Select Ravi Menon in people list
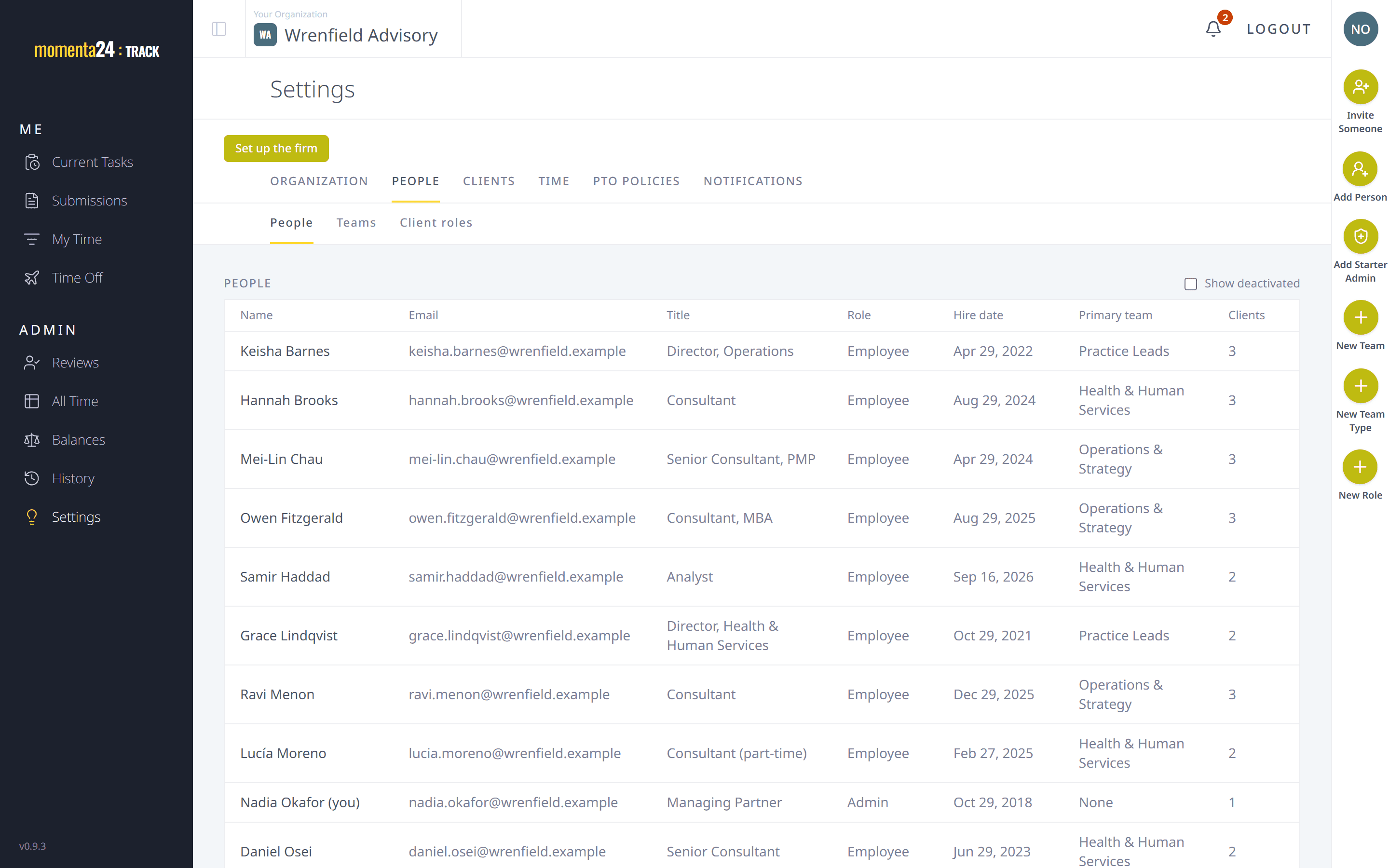 tap(277, 694)
